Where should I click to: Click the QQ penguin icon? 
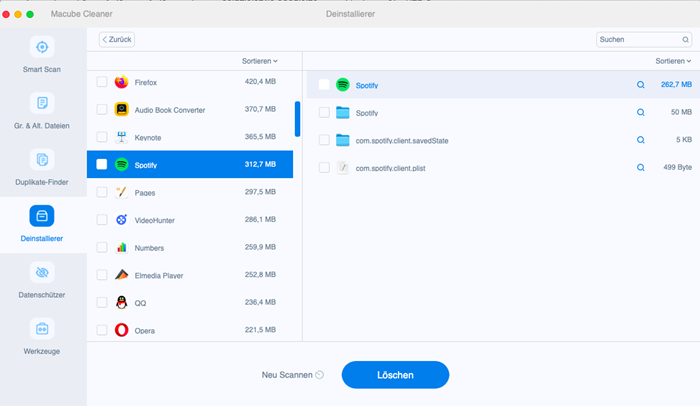[x=121, y=302]
